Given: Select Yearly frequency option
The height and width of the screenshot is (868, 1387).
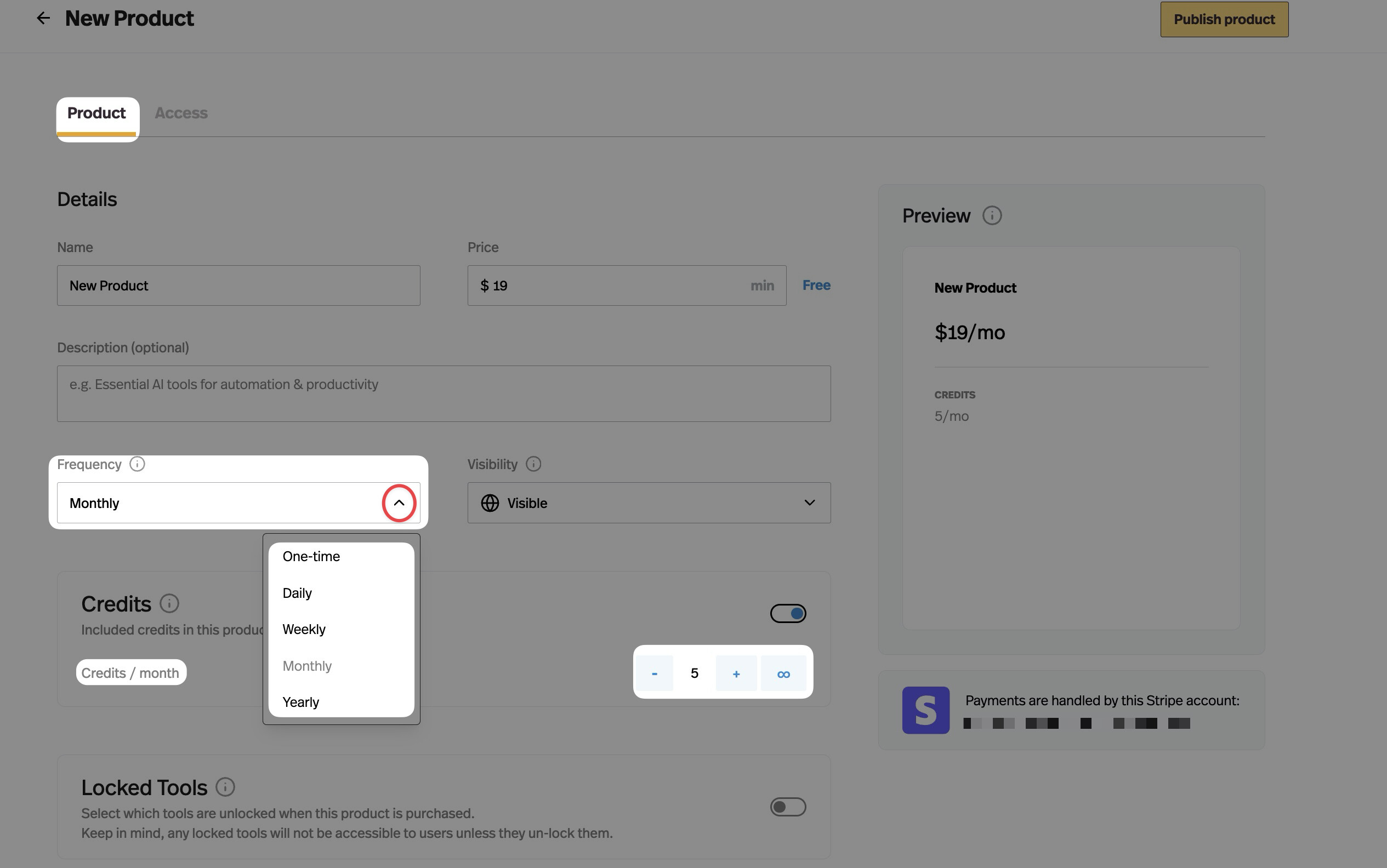Looking at the screenshot, I should tap(301, 702).
